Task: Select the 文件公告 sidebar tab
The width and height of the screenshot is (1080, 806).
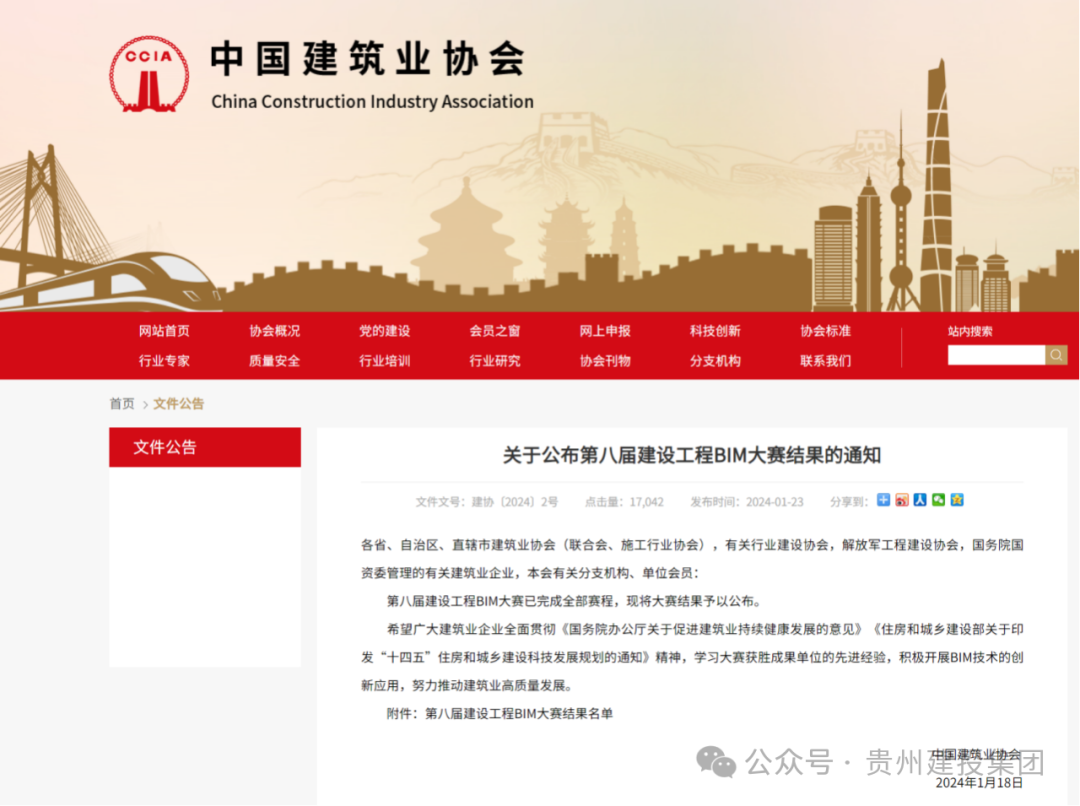Action: (x=204, y=447)
